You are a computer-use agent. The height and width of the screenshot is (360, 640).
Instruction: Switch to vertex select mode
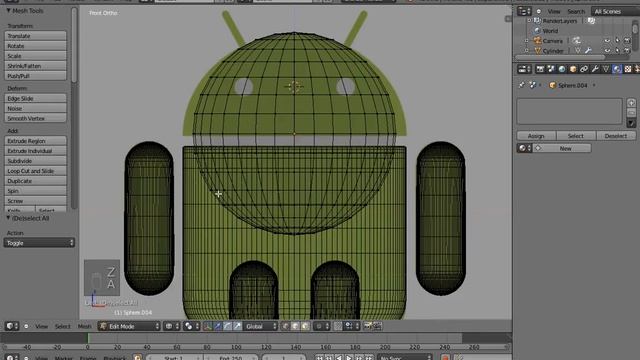285,326
